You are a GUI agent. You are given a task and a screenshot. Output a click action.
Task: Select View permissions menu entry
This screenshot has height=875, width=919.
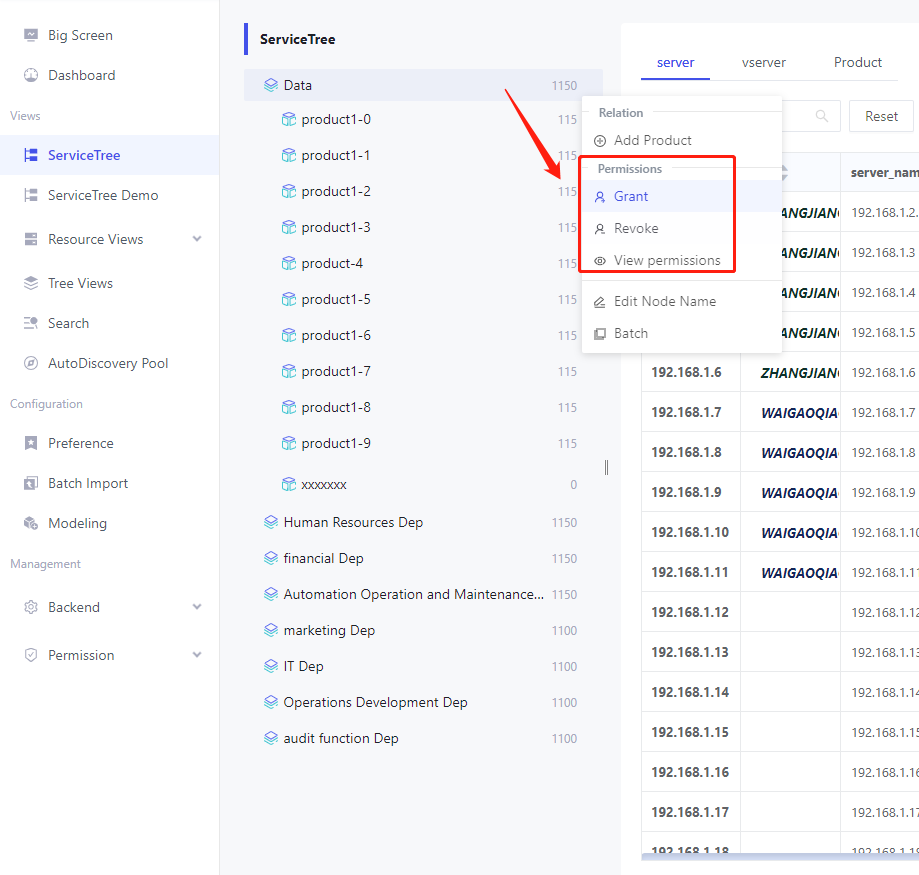(x=682, y=260)
